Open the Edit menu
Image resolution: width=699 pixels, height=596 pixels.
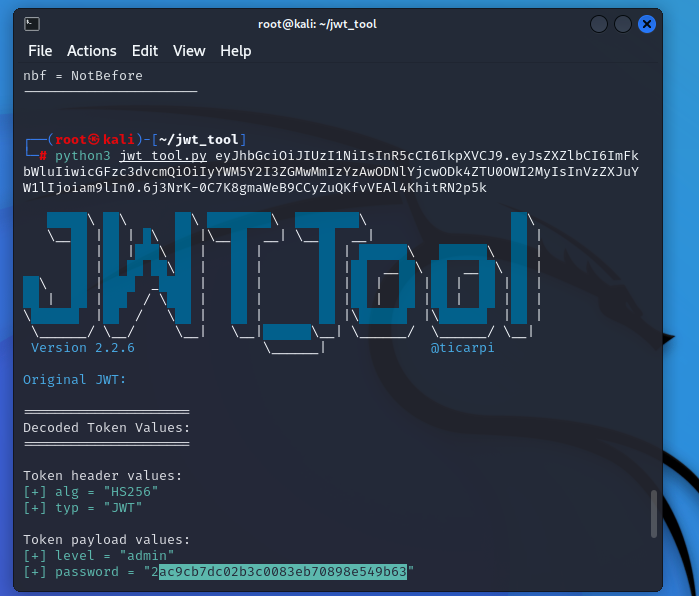(x=145, y=51)
